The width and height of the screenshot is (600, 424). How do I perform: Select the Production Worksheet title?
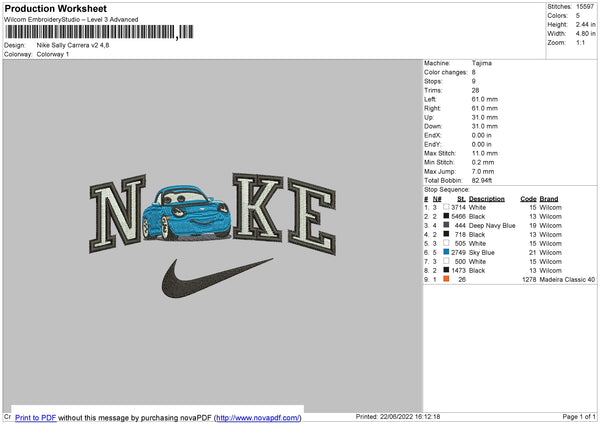(55, 8)
